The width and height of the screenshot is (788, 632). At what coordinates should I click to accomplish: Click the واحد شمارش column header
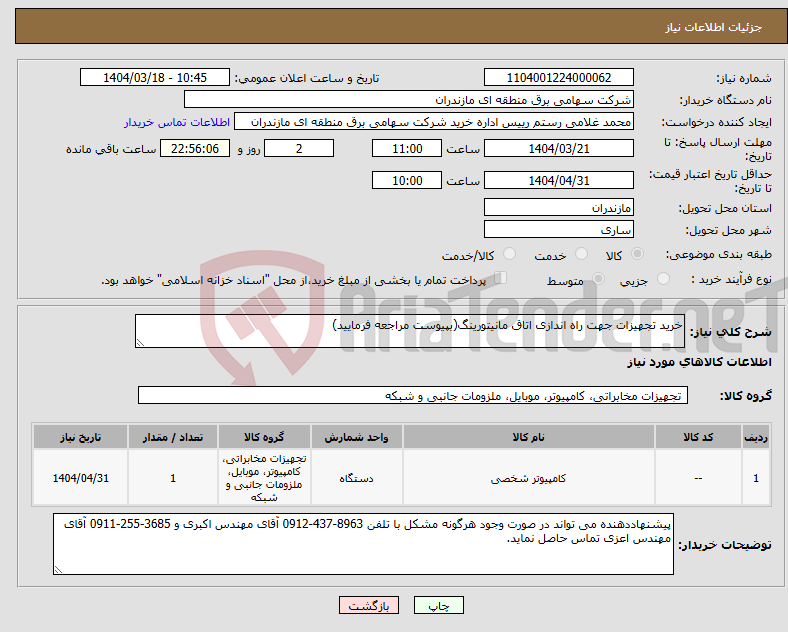point(356,437)
